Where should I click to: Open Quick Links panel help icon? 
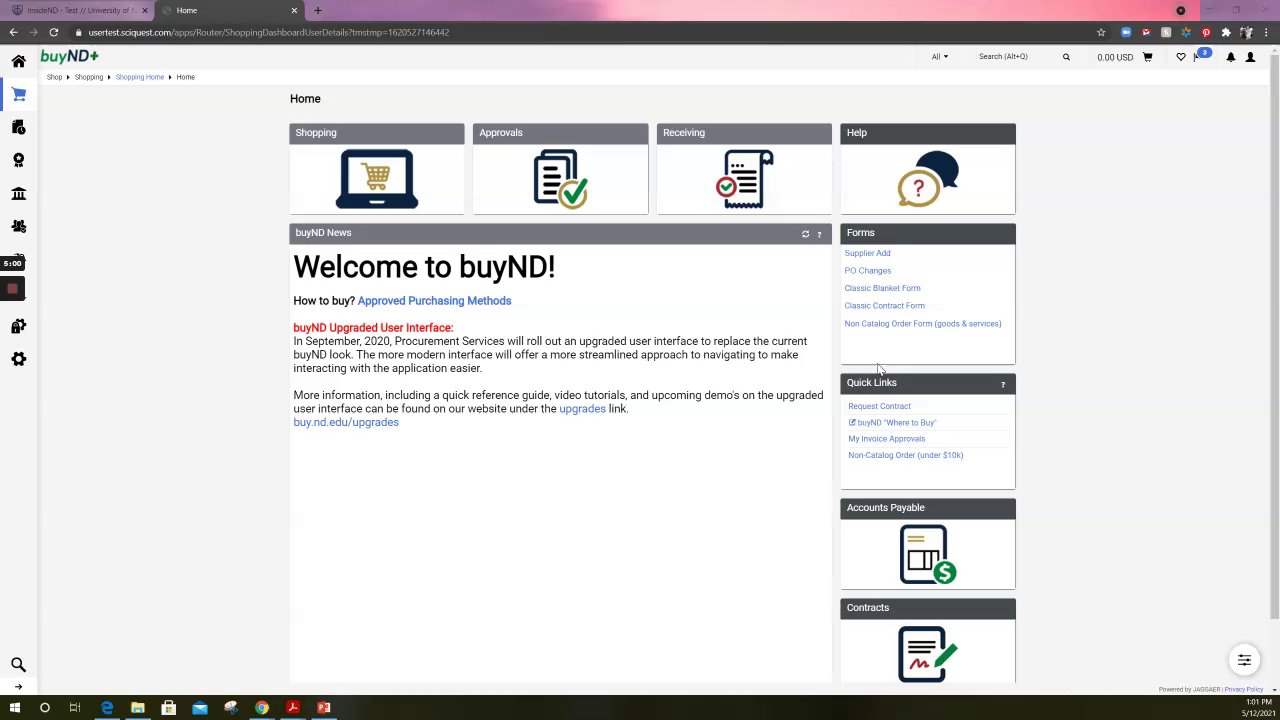point(1003,385)
